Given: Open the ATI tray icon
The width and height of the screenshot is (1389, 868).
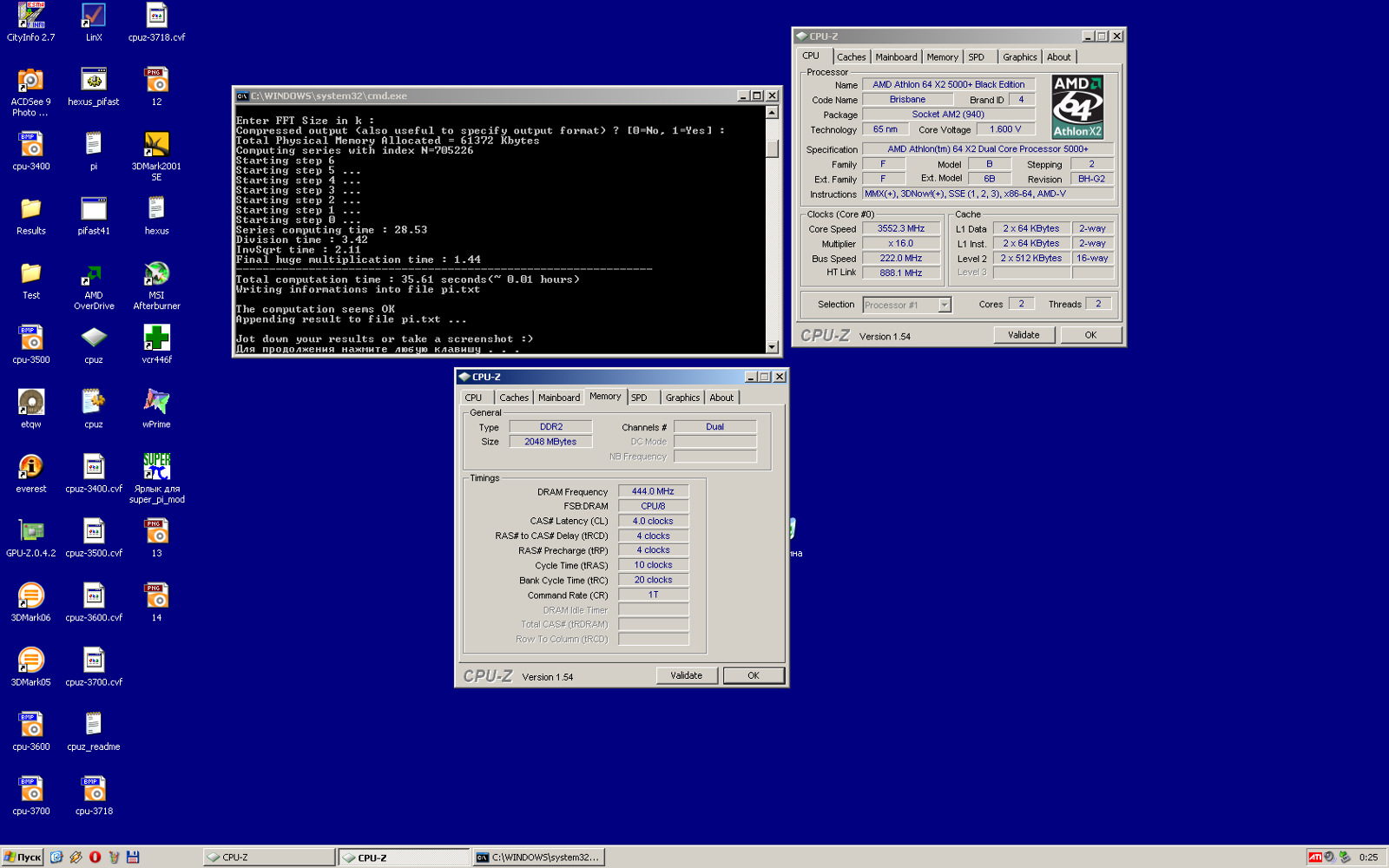Looking at the screenshot, I should [1314, 857].
